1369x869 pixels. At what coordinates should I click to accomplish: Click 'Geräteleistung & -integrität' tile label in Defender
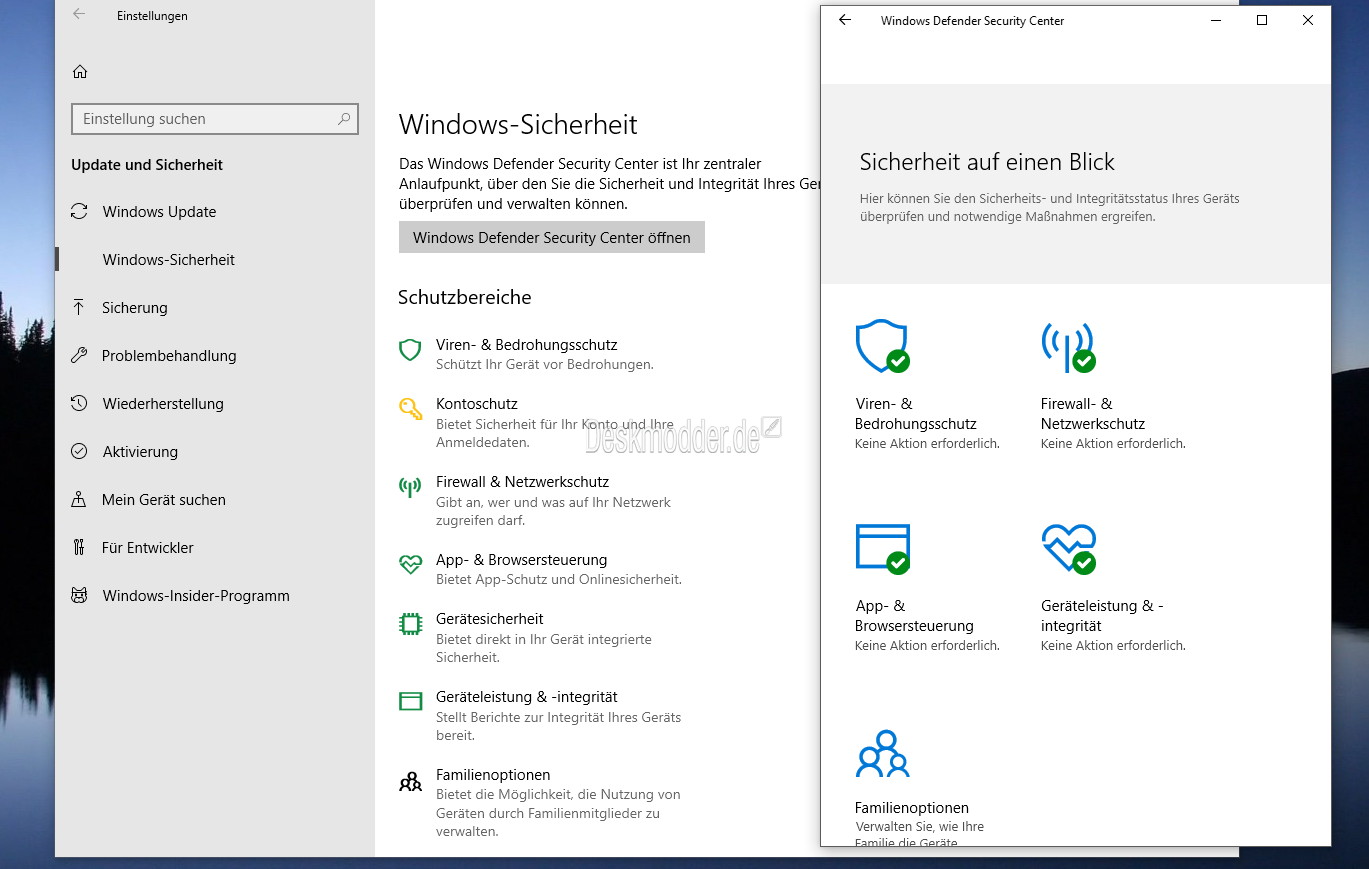[x=1102, y=615]
